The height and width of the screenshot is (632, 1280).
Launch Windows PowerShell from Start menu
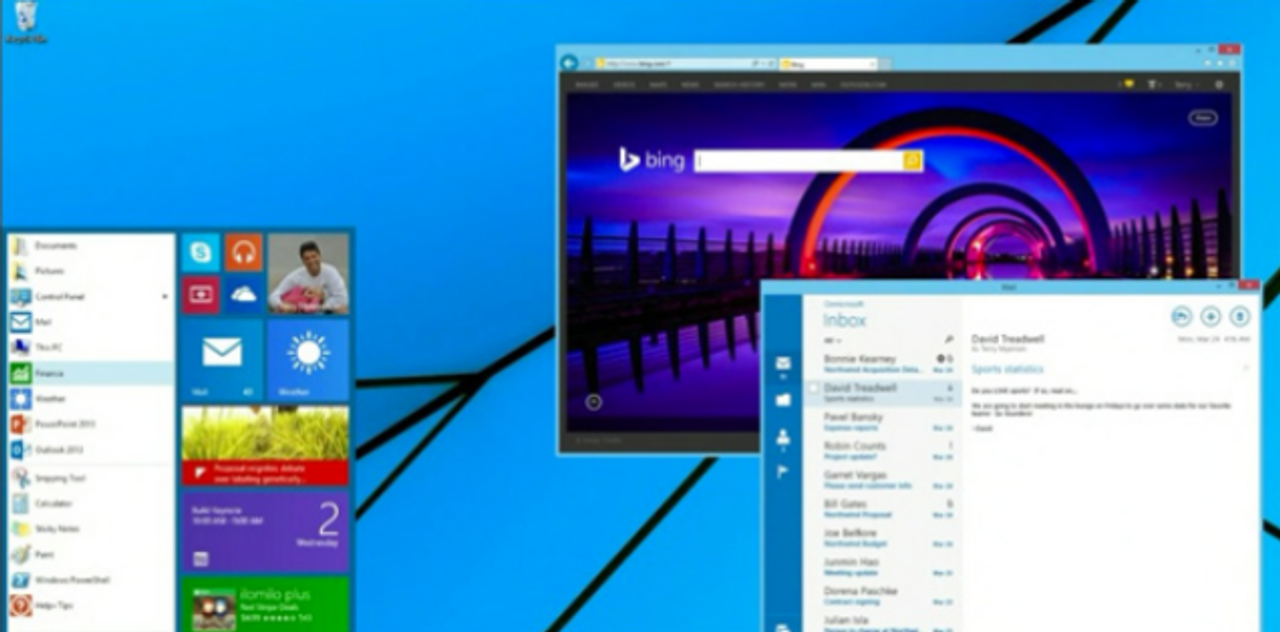(91, 580)
